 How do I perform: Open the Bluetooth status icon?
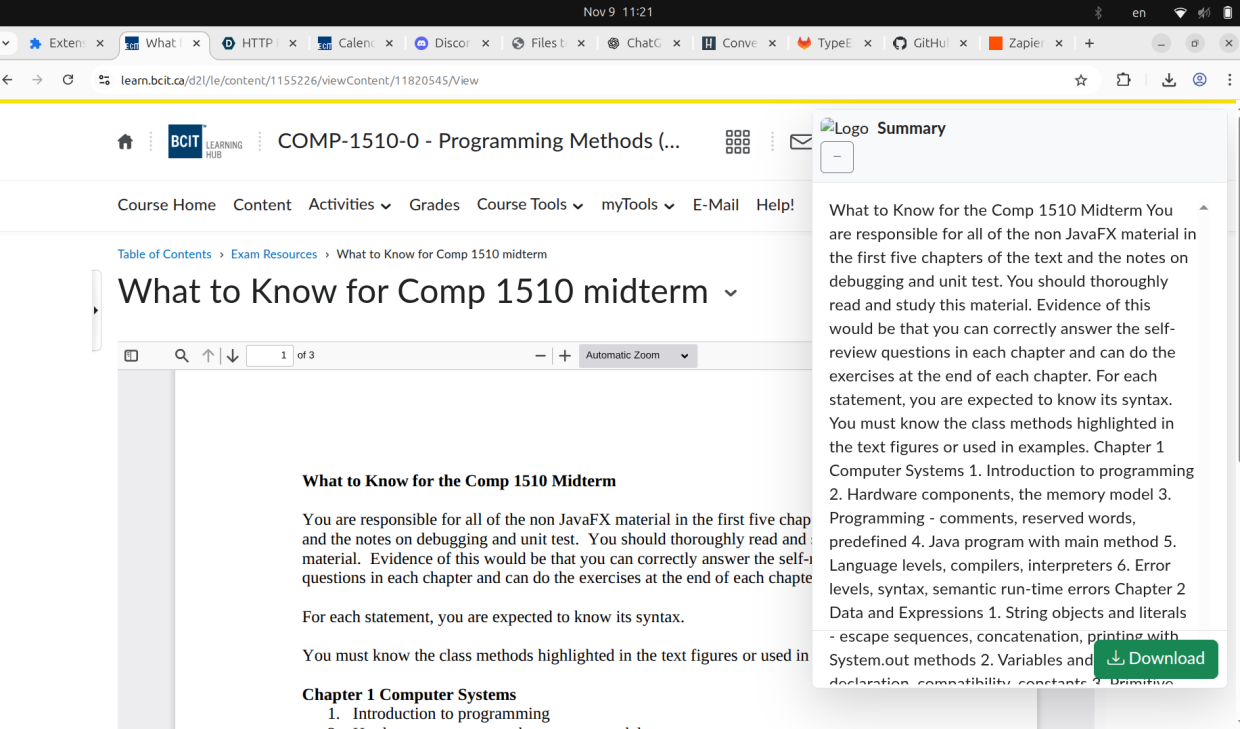pyautogui.click(x=1097, y=13)
